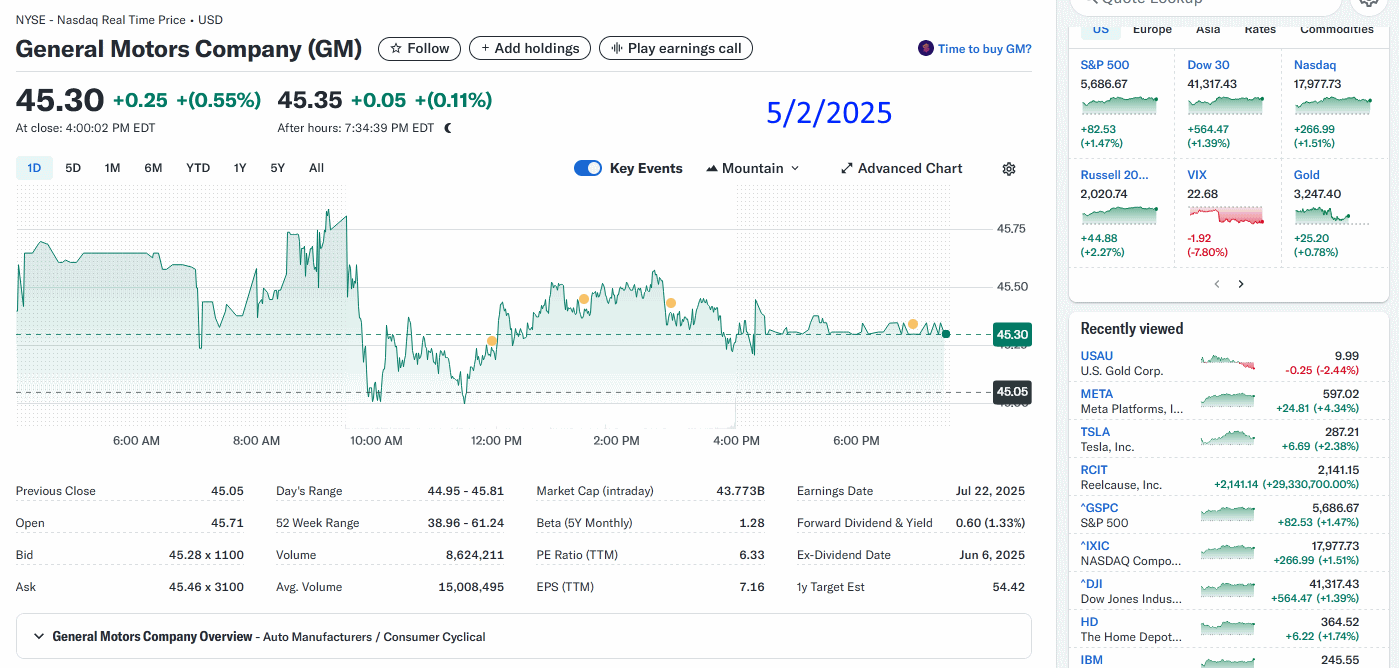Open TSLA ticker in Recently viewed
Image resolution: width=1399 pixels, height=668 pixels.
point(1095,432)
